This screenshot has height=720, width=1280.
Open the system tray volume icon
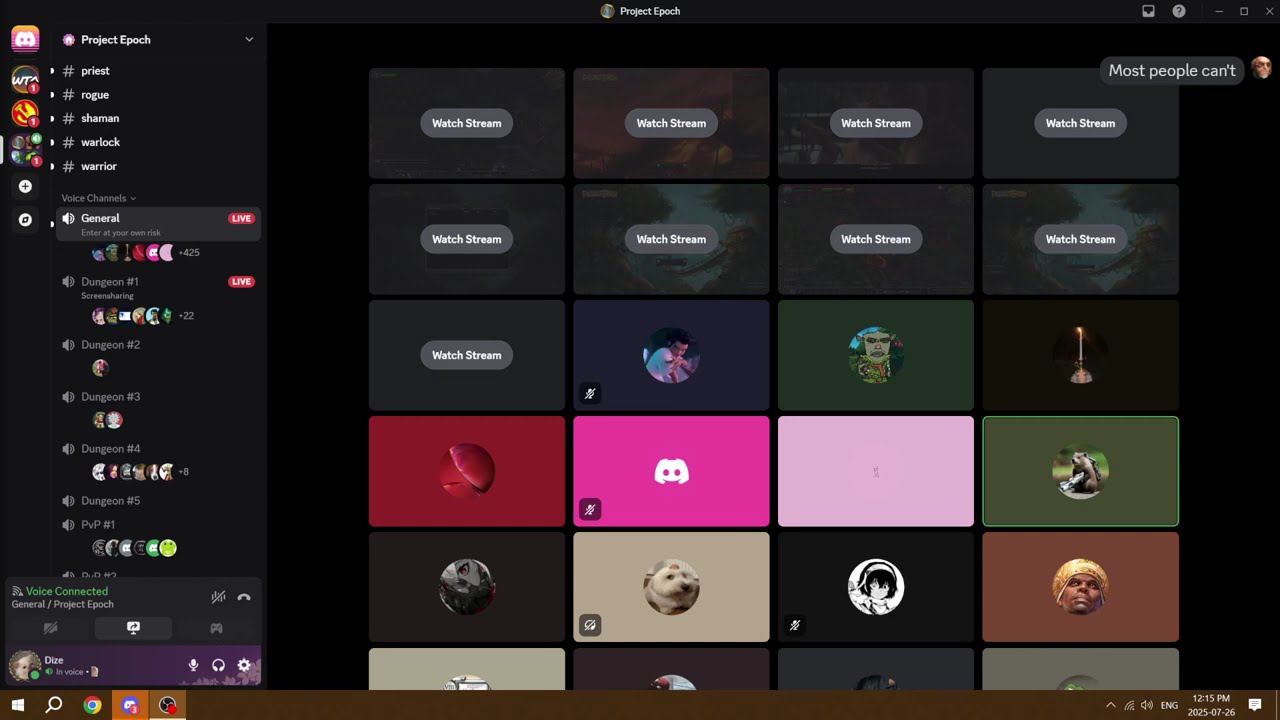[x=1147, y=705]
